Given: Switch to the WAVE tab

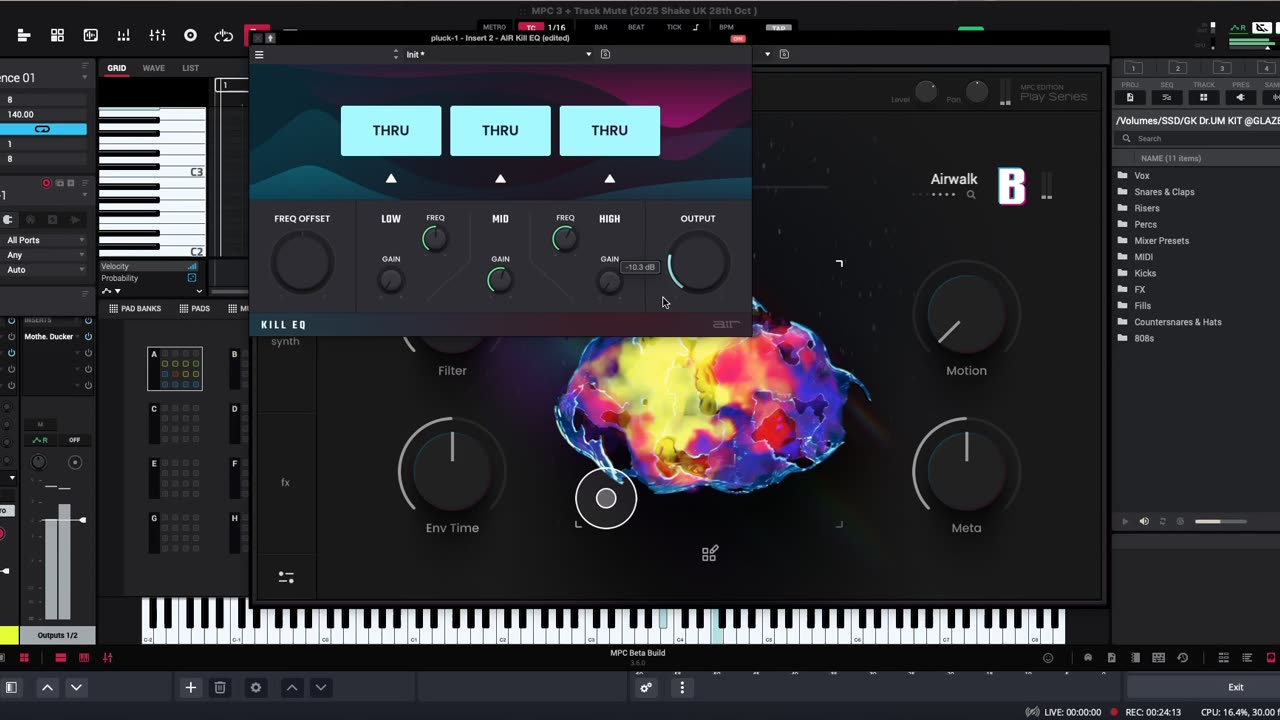Looking at the screenshot, I should [154, 68].
